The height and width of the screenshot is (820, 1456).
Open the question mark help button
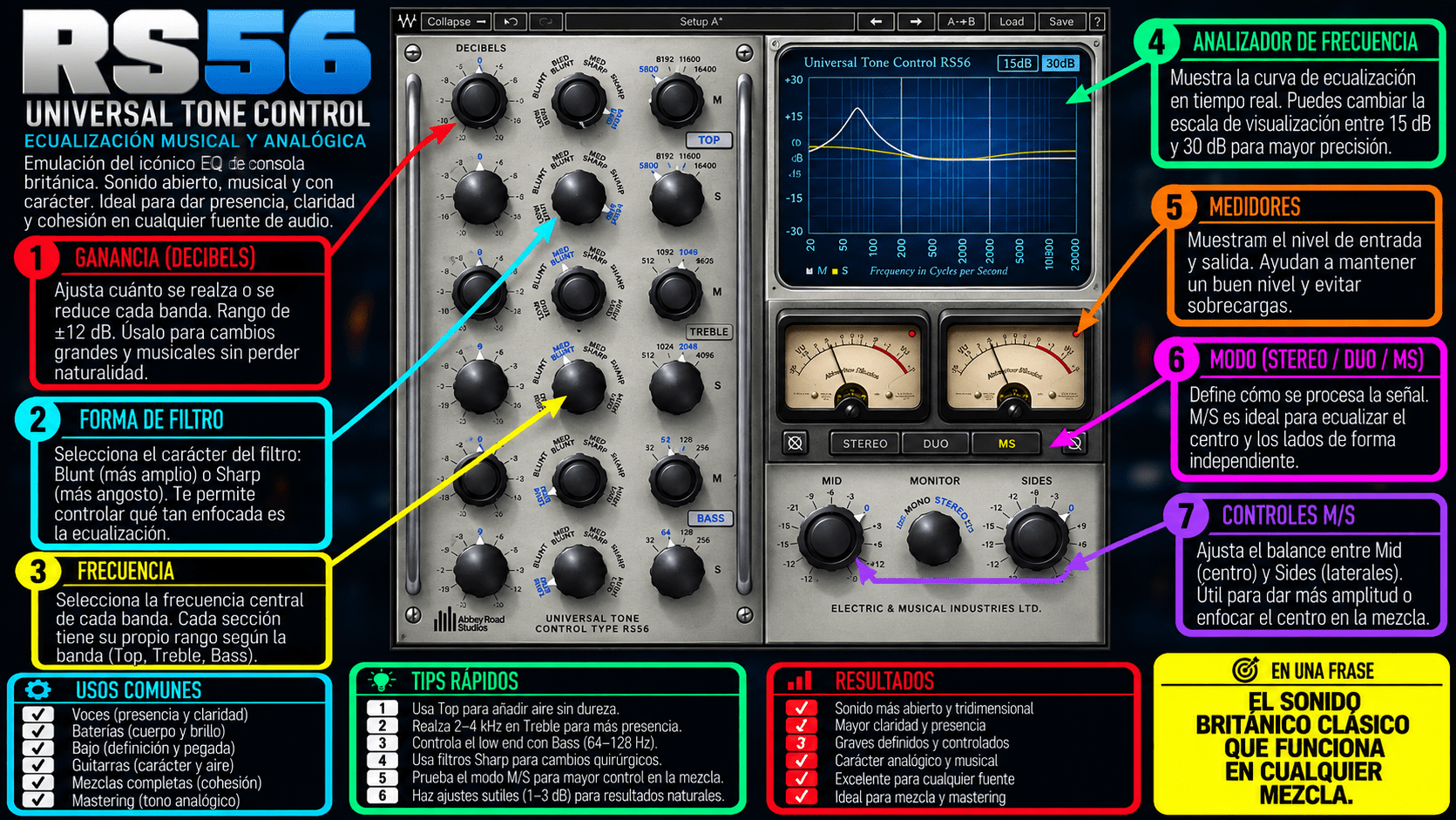(x=1097, y=22)
